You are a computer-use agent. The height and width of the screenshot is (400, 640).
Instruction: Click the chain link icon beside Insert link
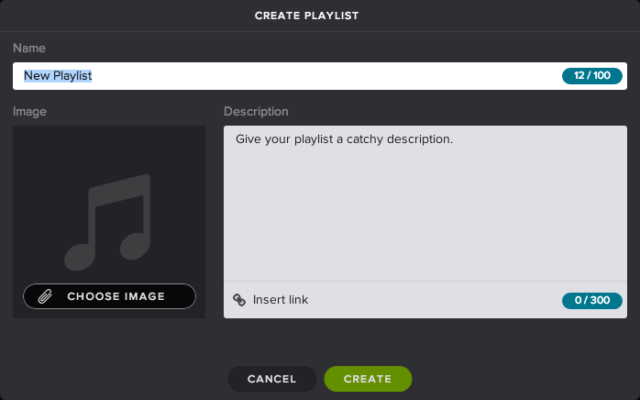tap(239, 300)
